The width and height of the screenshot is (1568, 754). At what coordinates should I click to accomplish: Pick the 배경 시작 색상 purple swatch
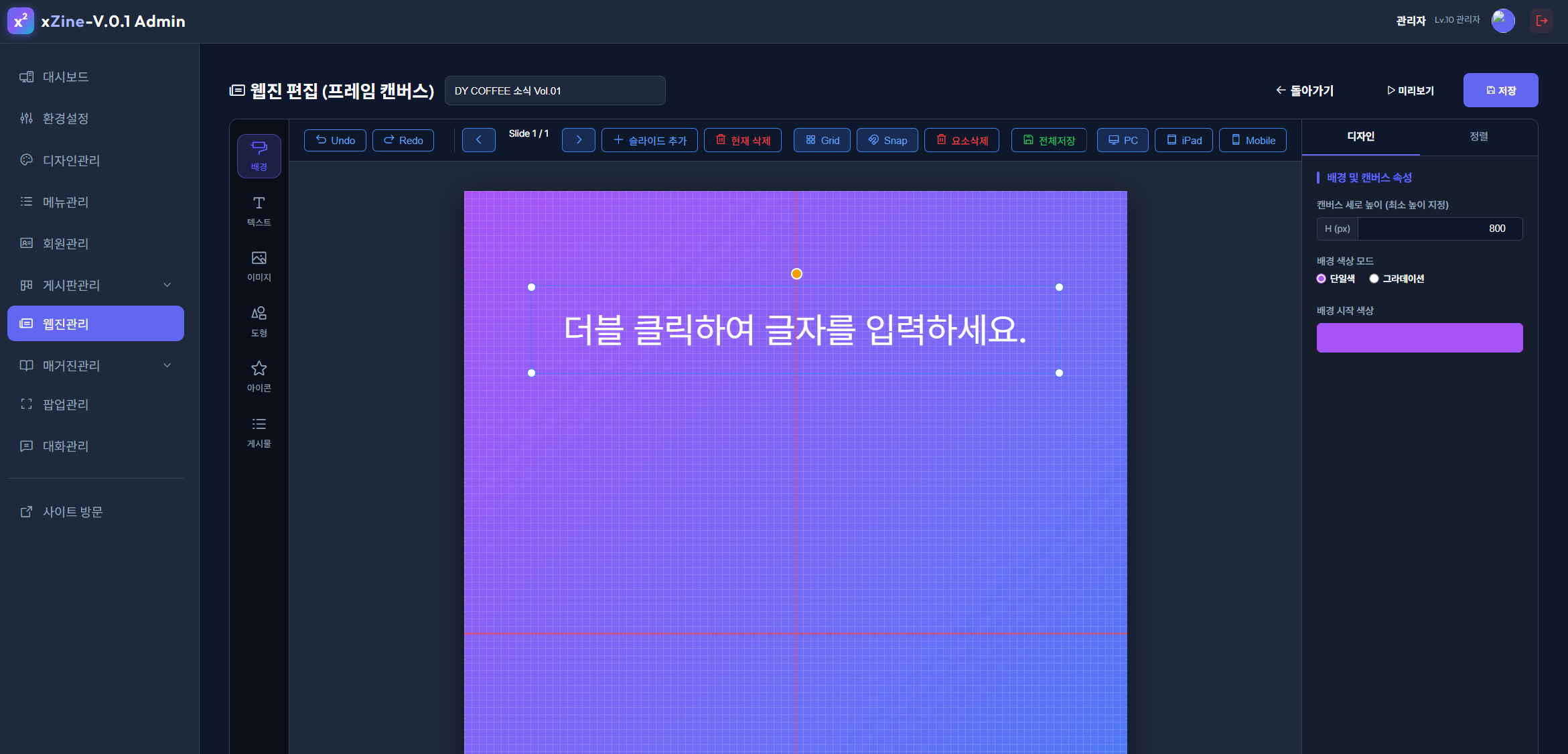(1419, 338)
